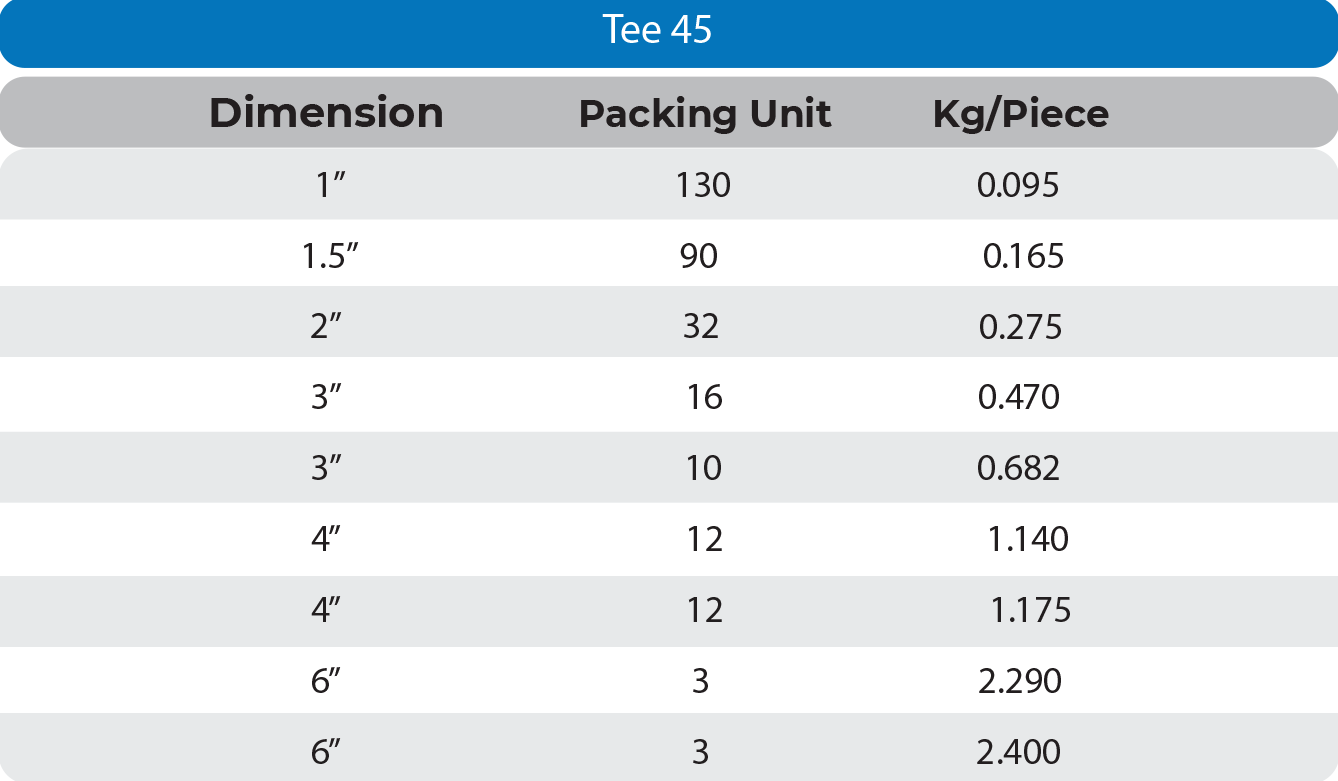Select the 1.5″ dimension cell
The image size is (1338, 781).
[x=330, y=257]
